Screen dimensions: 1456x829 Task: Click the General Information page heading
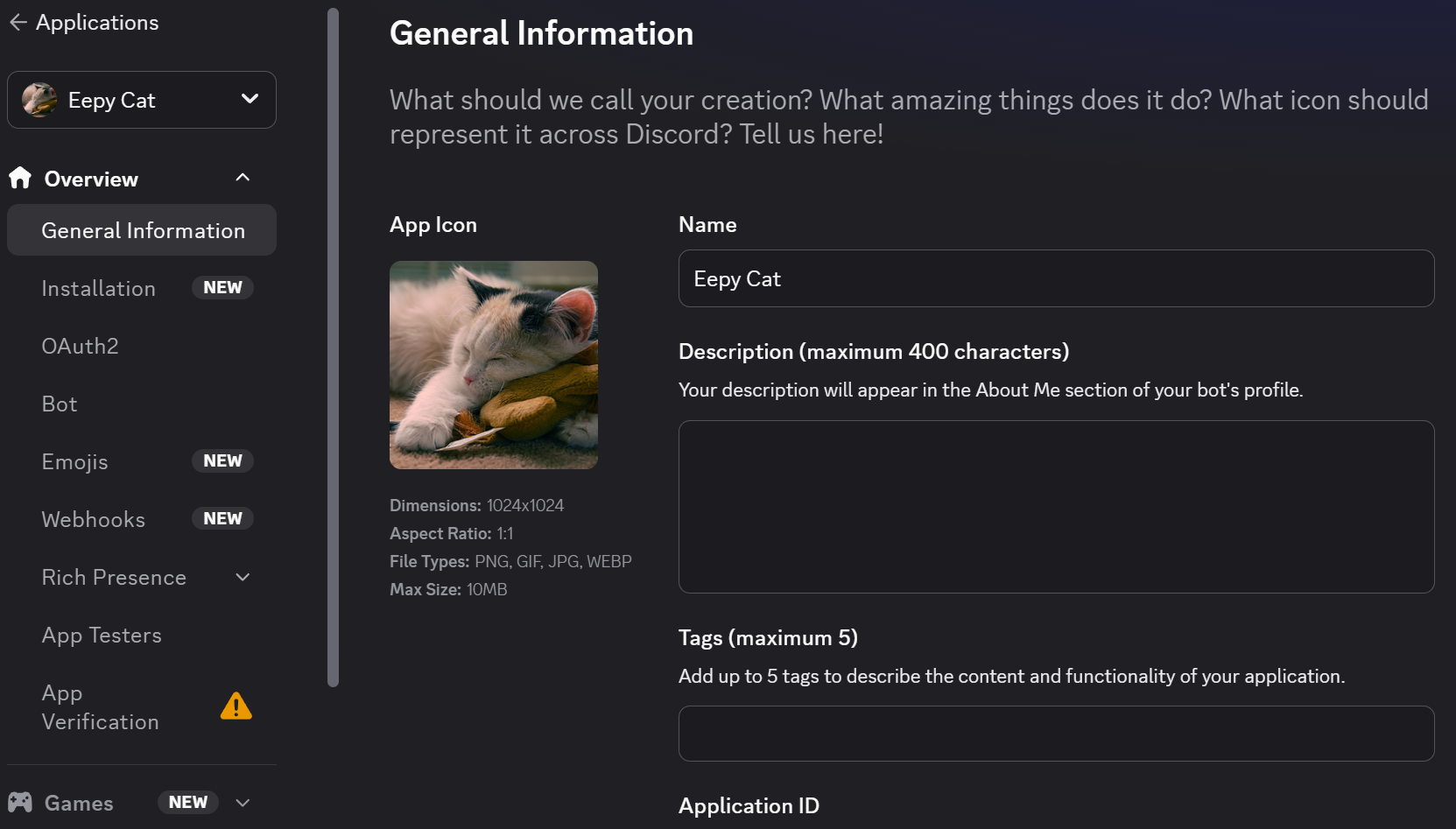[x=541, y=33]
